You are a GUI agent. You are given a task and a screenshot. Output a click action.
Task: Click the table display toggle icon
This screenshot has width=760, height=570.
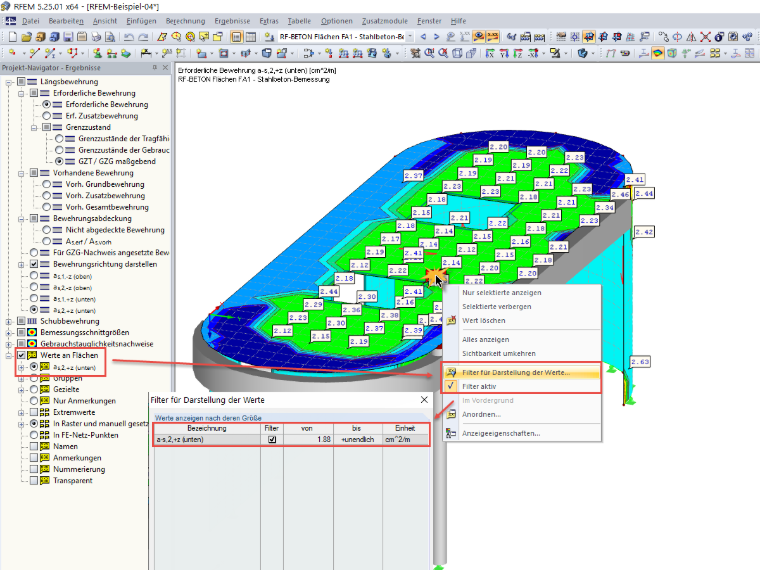pos(251,37)
